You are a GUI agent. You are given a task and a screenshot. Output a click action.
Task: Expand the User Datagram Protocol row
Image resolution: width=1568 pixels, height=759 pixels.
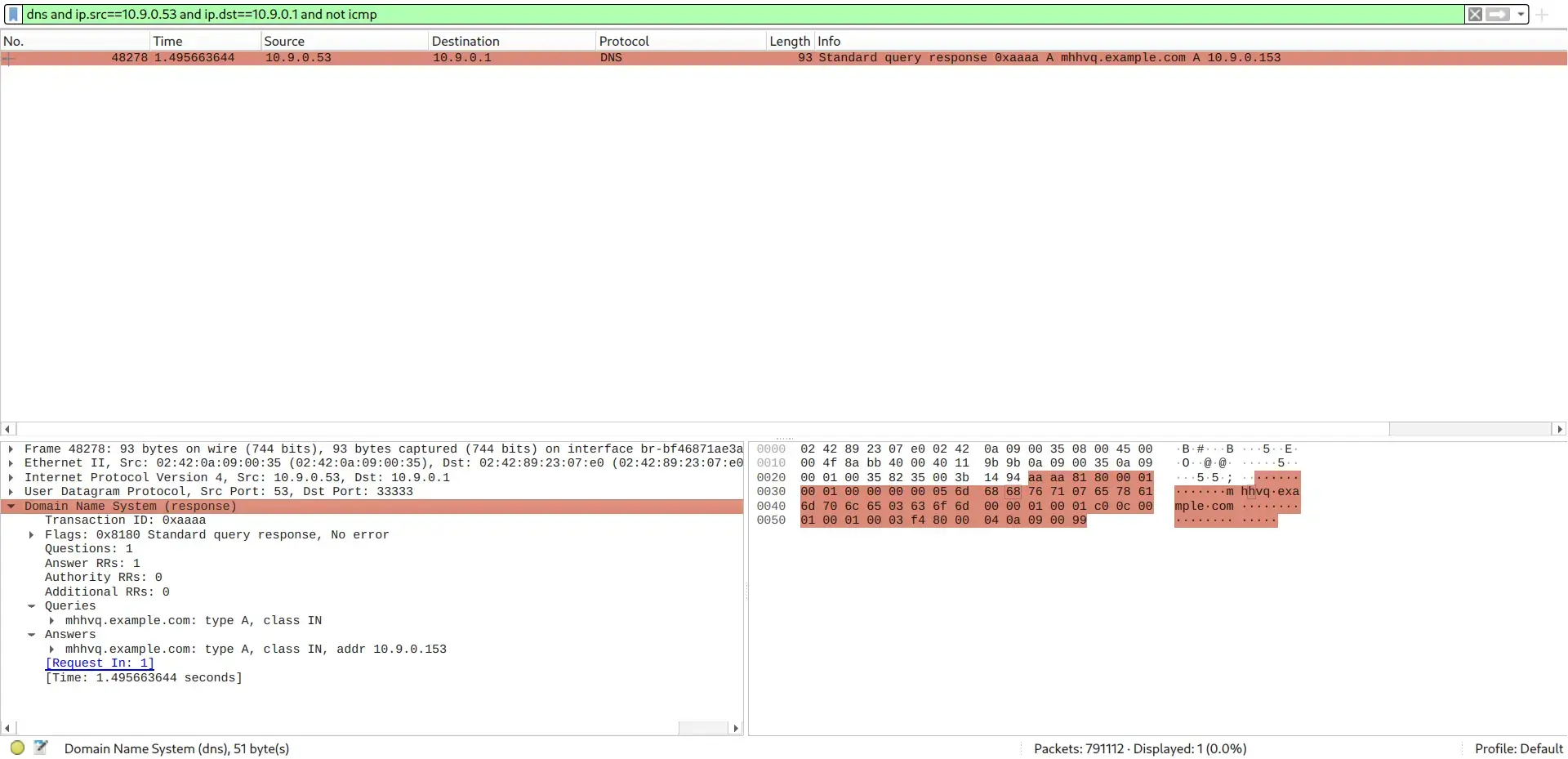[x=11, y=492]
